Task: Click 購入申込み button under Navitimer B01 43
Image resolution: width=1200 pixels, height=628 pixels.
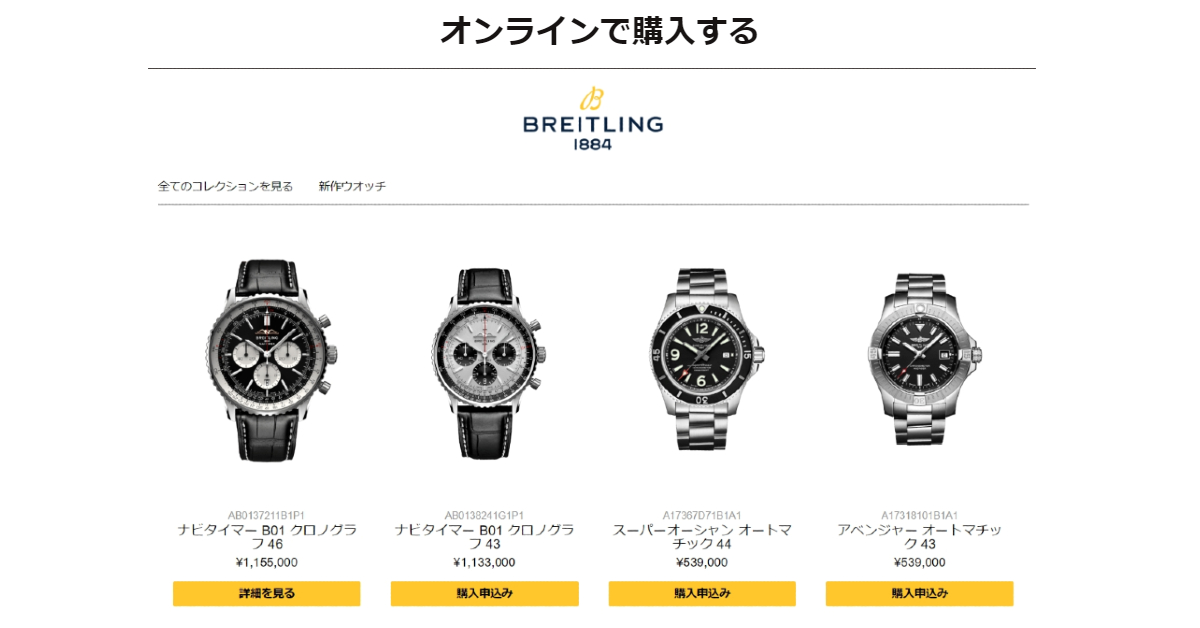Action: pyautogui.click(x=484, y=593)
